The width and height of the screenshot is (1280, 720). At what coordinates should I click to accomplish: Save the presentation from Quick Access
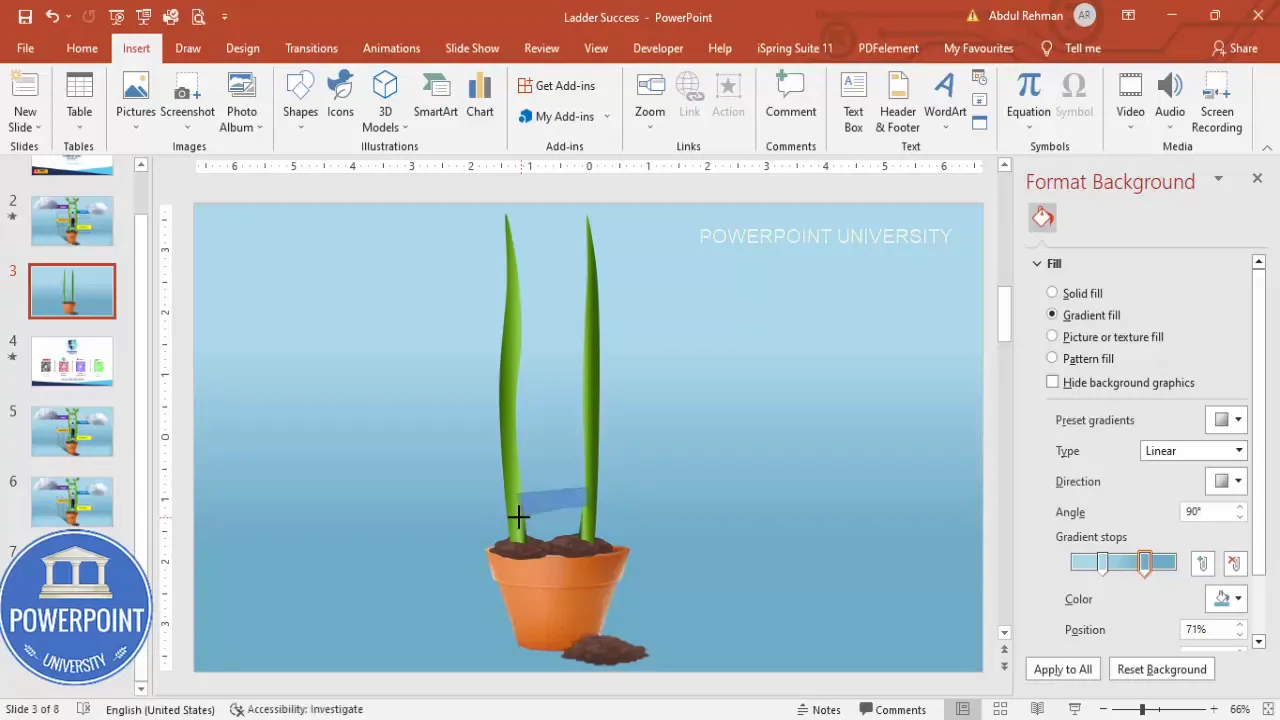(x=25, y=17)
